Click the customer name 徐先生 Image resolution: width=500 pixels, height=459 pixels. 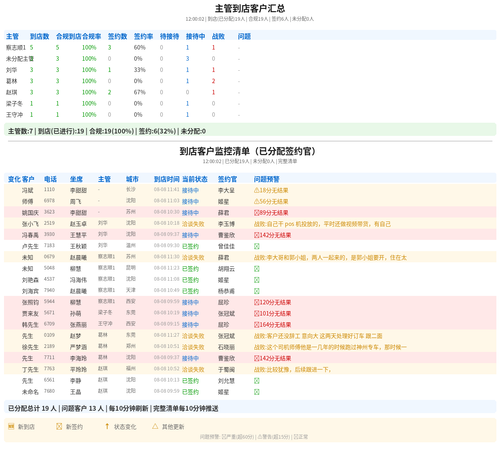30,347
